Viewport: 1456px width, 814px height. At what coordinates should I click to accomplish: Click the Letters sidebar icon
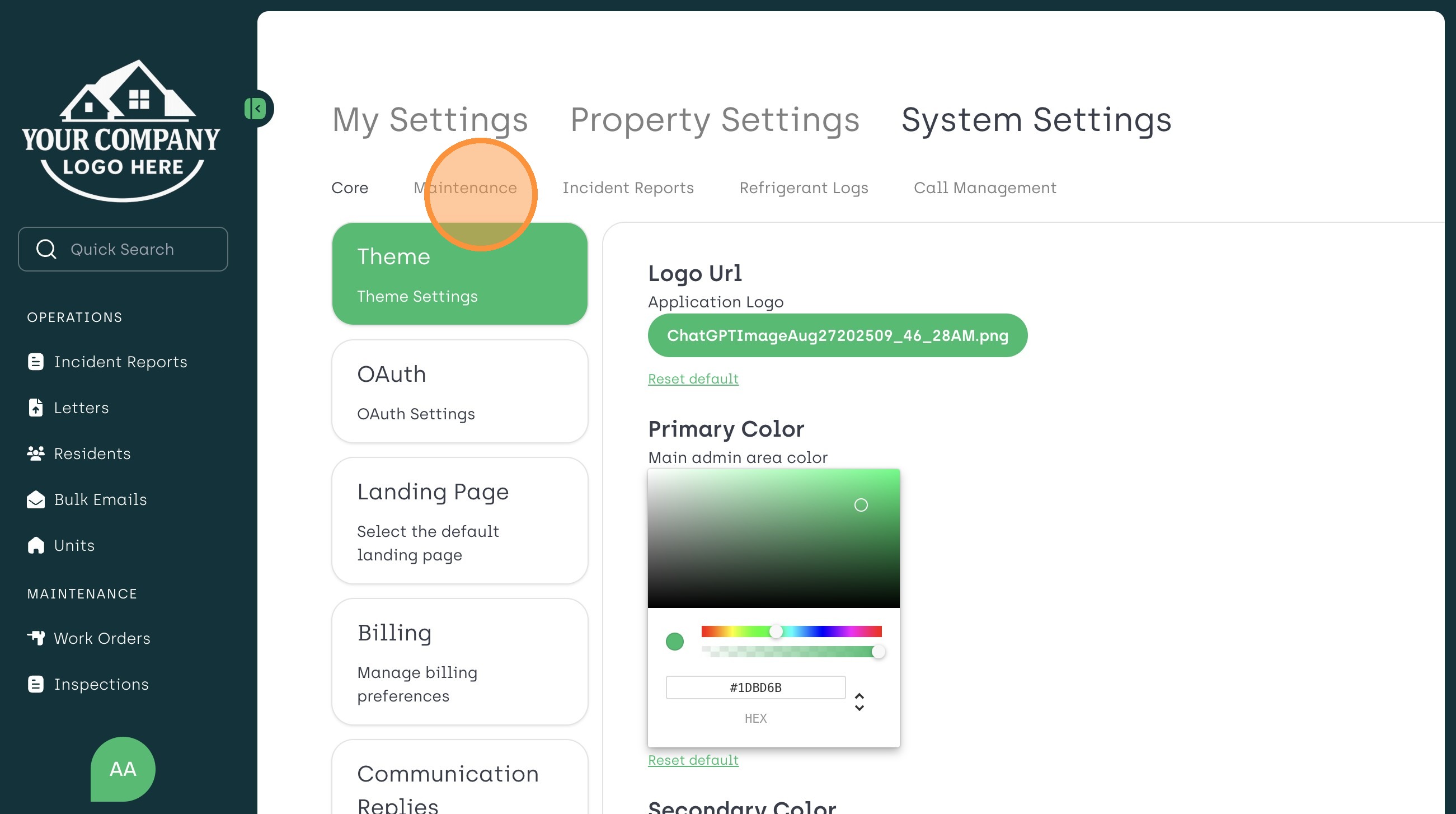click(36, 408)
